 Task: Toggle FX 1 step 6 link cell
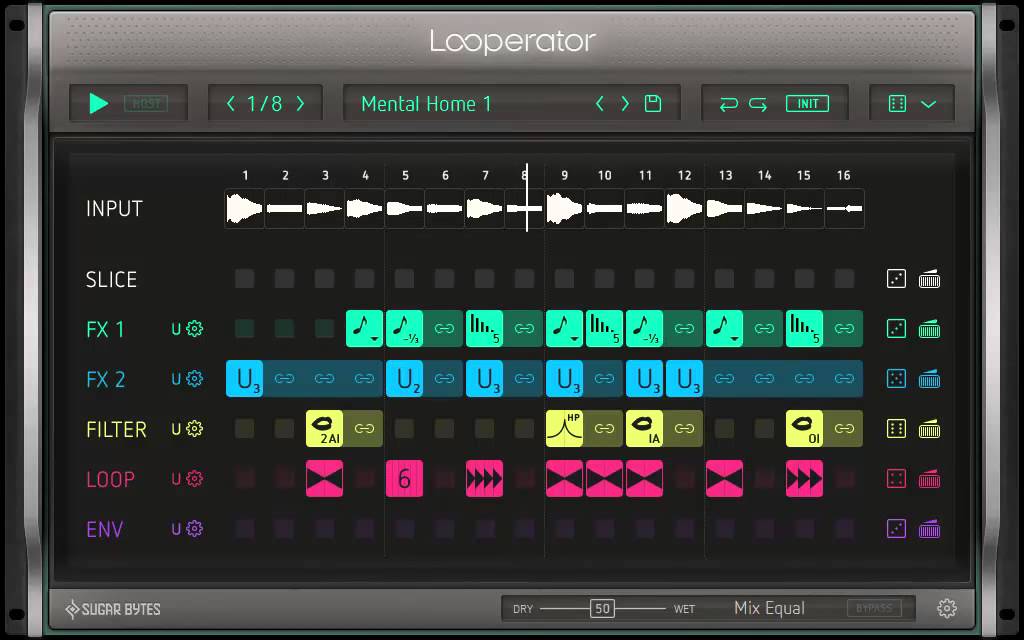click(x=444, y=328)
